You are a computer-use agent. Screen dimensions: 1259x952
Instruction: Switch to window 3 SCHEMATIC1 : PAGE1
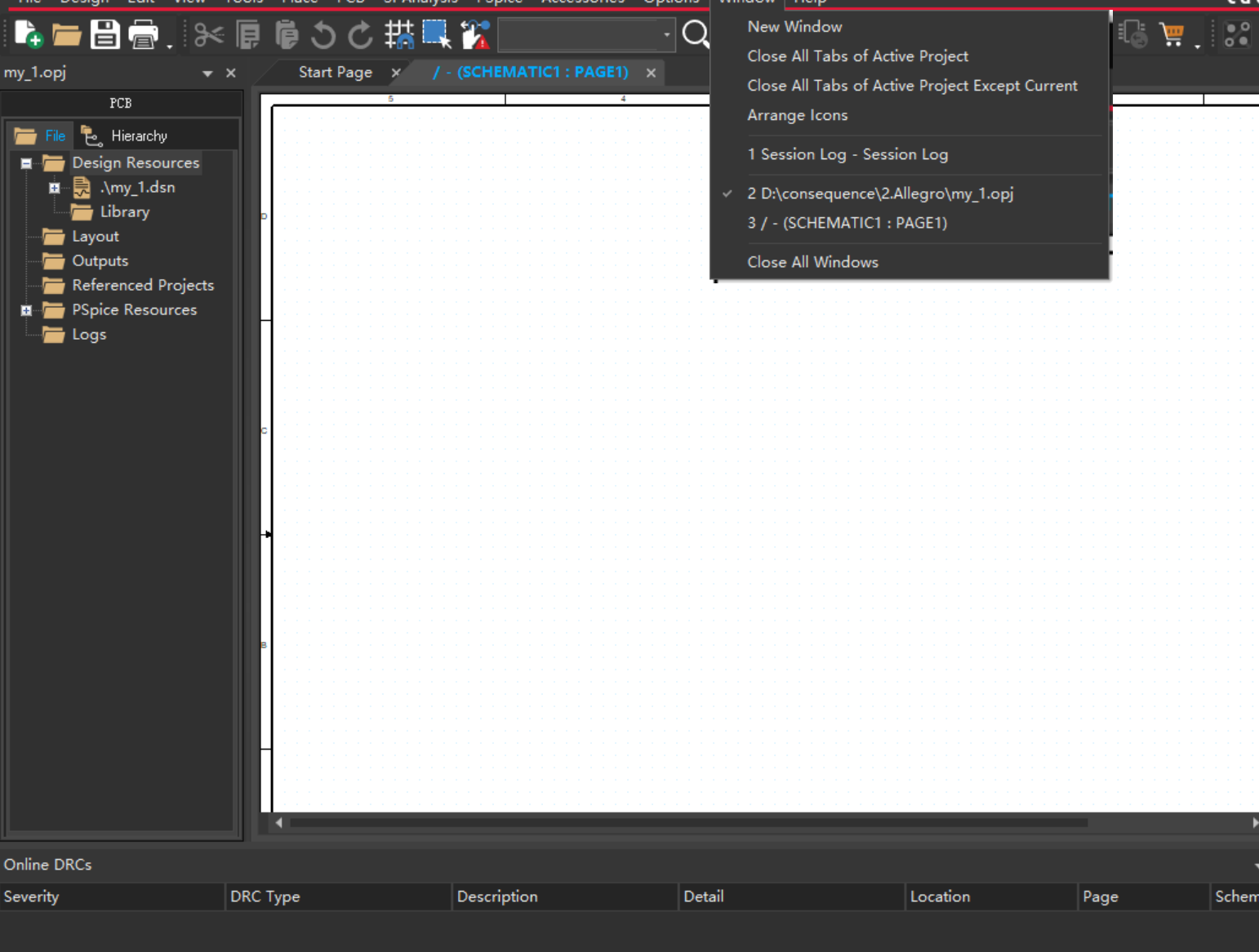coord(847,223)
